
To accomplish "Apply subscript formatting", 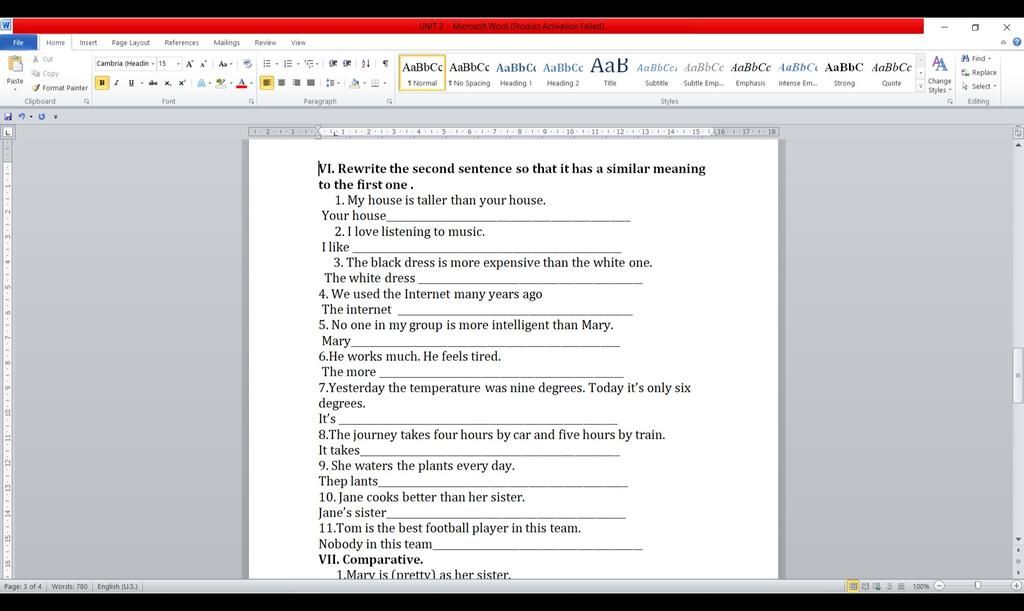I will 167,83.
